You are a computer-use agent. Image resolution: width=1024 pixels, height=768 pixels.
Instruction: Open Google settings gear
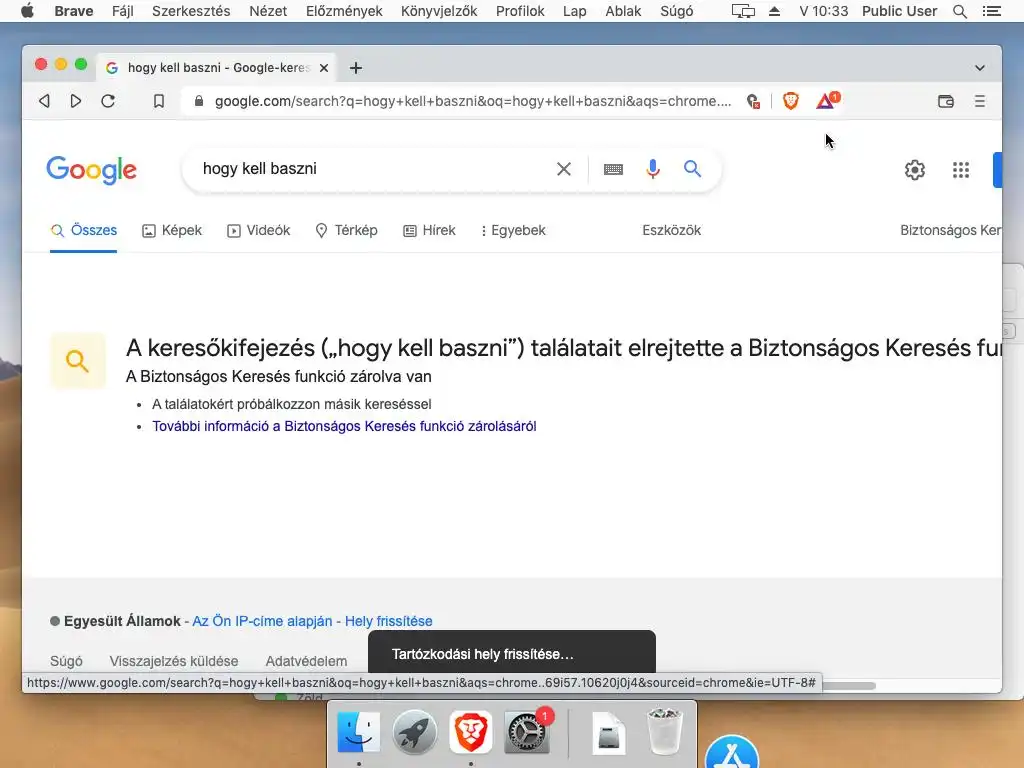[915, 170]
